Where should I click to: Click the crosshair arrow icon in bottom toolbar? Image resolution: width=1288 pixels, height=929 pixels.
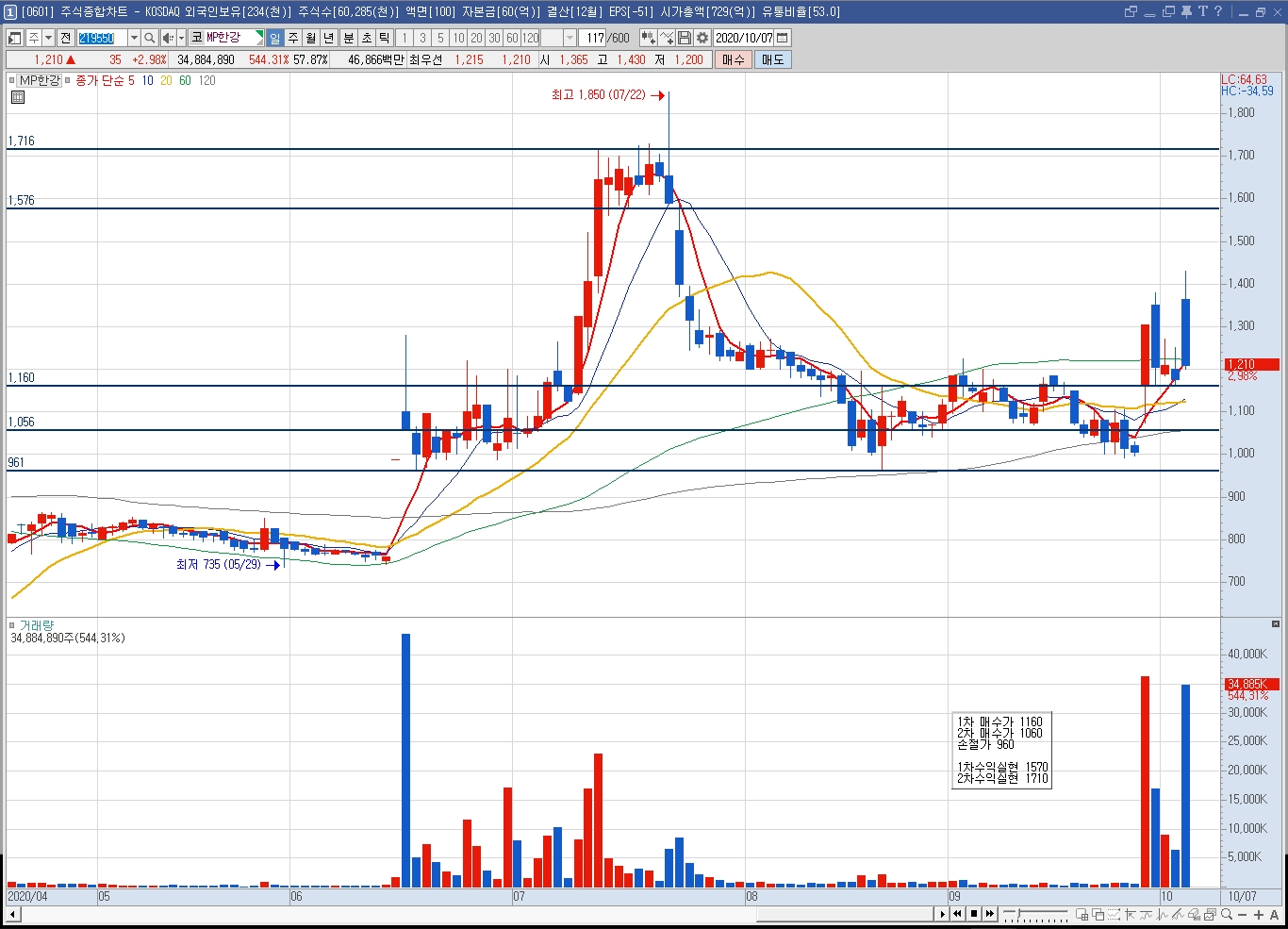(1131, 914)
